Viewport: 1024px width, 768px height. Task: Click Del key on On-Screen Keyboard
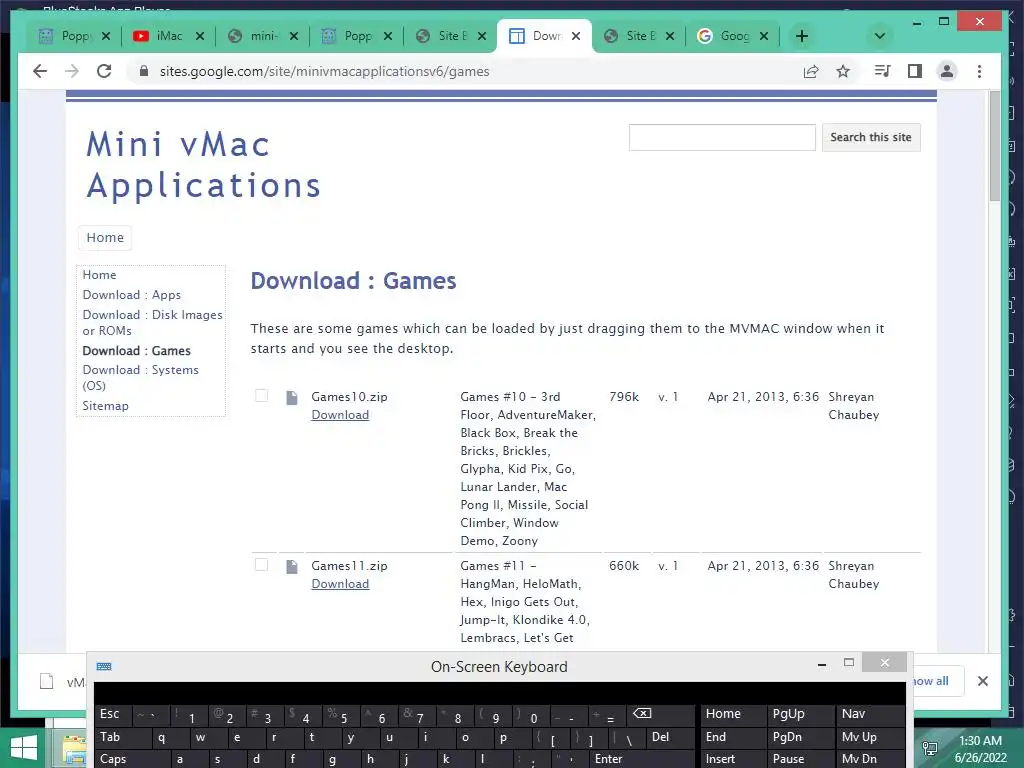coord(670,737)
